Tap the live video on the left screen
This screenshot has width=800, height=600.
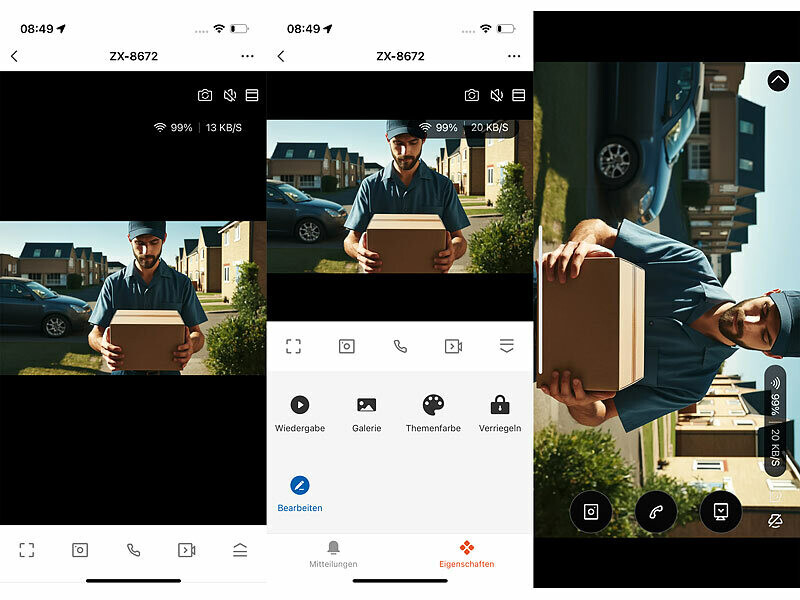(133, 298)
